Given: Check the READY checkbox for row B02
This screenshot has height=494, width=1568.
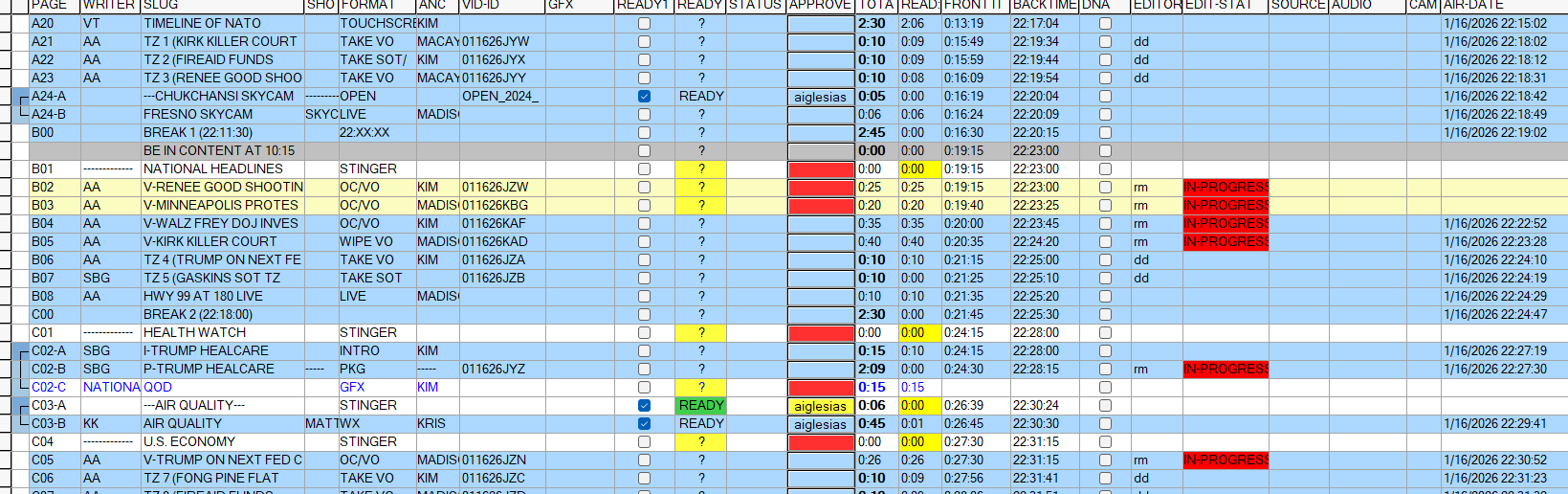Looking at the screenshot, I should tap(644, 188).
